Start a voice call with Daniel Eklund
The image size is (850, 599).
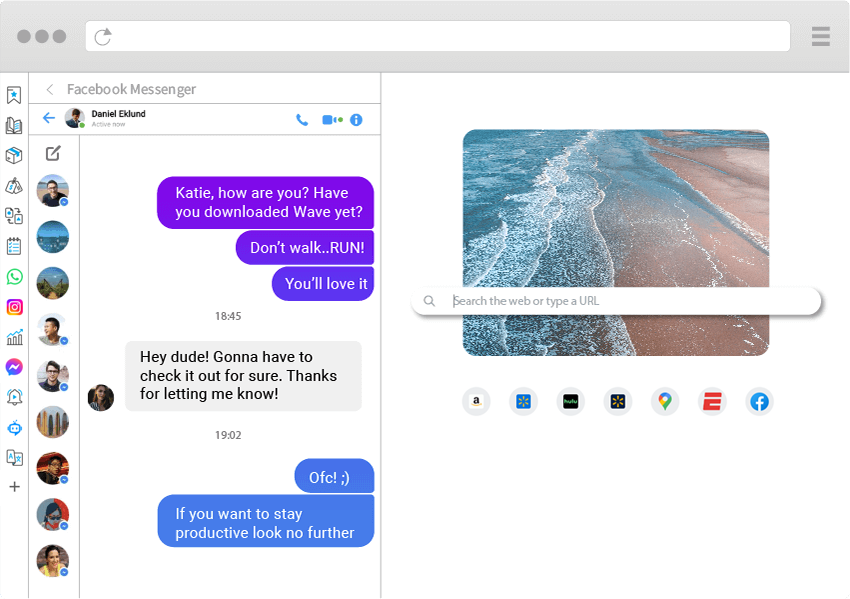(302, 118)
